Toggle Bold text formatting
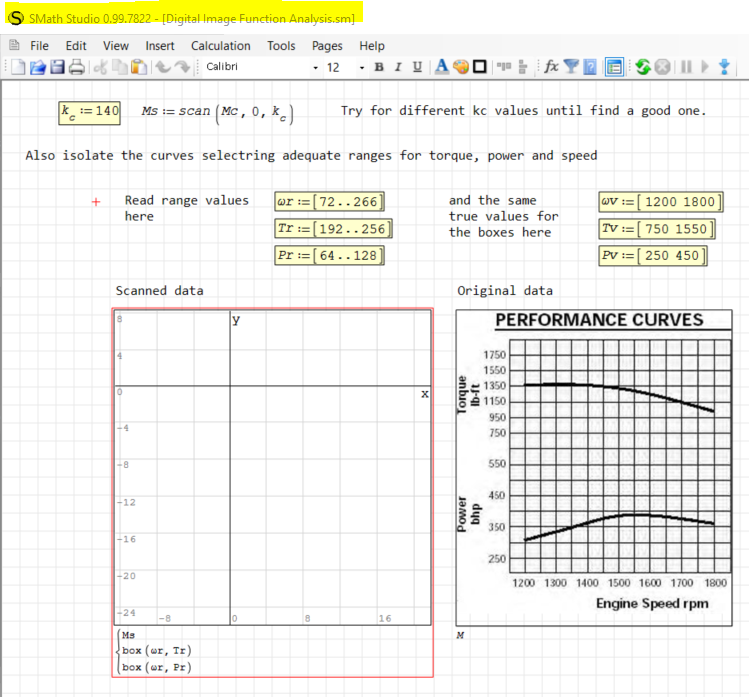Screen dimensions: 749x697 [x=379, y=67]
